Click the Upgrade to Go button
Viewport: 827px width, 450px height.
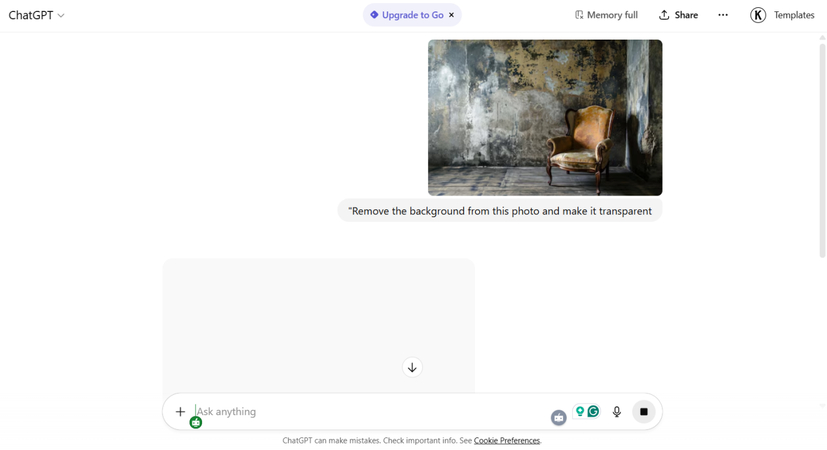[x=412, y=15]
